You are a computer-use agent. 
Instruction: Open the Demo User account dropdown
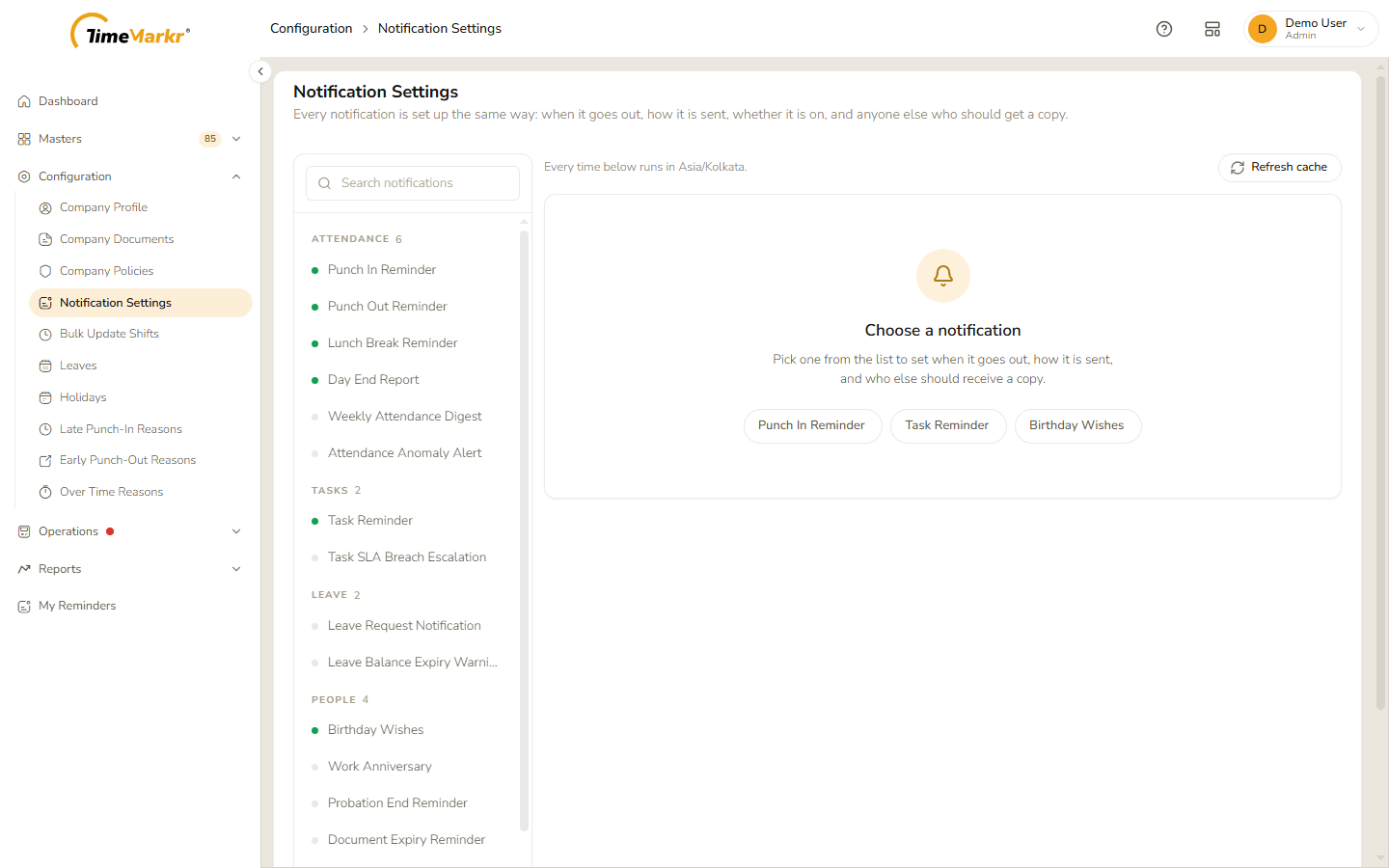pyautogui.click(x=1311, y=29)
